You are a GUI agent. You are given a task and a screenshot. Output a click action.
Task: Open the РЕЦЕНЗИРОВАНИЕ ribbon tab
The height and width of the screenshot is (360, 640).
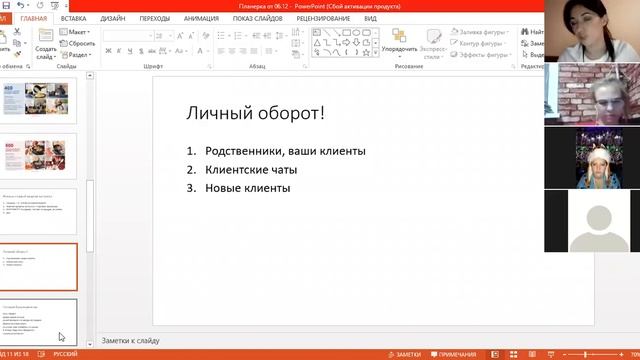[x=323, y=18]
